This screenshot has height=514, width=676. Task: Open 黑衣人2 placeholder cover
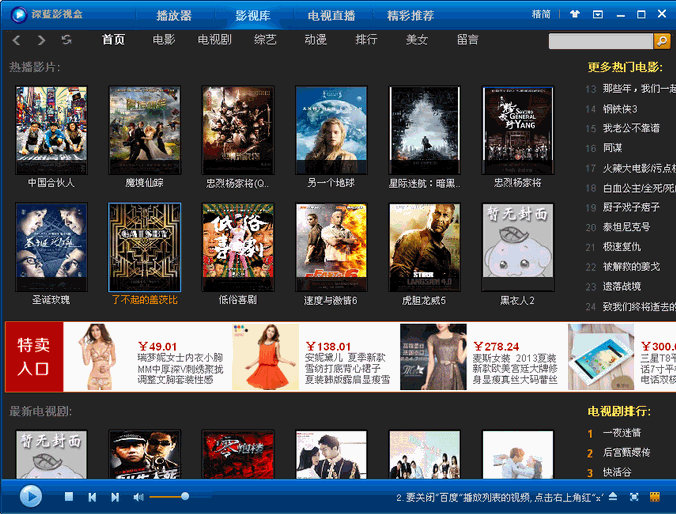(x=518, y=247)
